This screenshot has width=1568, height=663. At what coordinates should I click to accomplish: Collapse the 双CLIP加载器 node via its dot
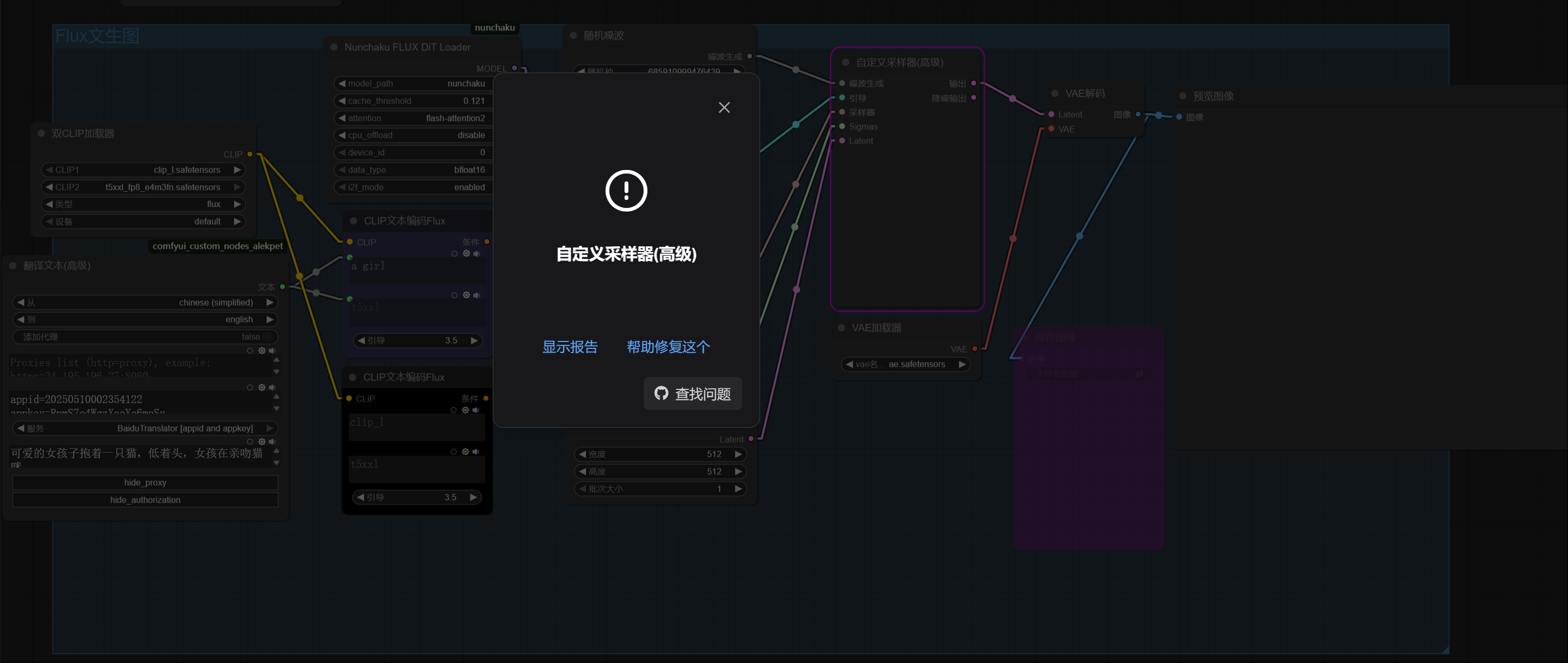click(x=42, y=133)
